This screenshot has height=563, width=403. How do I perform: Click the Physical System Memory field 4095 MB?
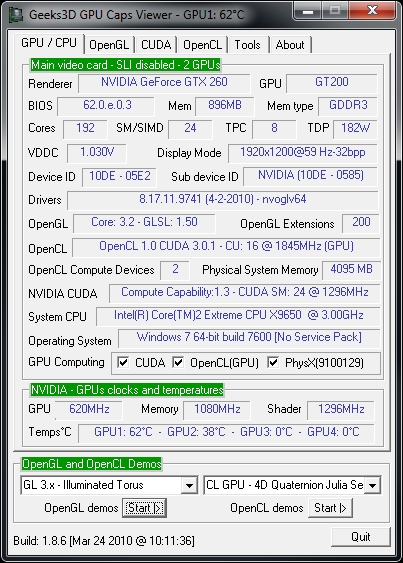(x=351, y=270)
